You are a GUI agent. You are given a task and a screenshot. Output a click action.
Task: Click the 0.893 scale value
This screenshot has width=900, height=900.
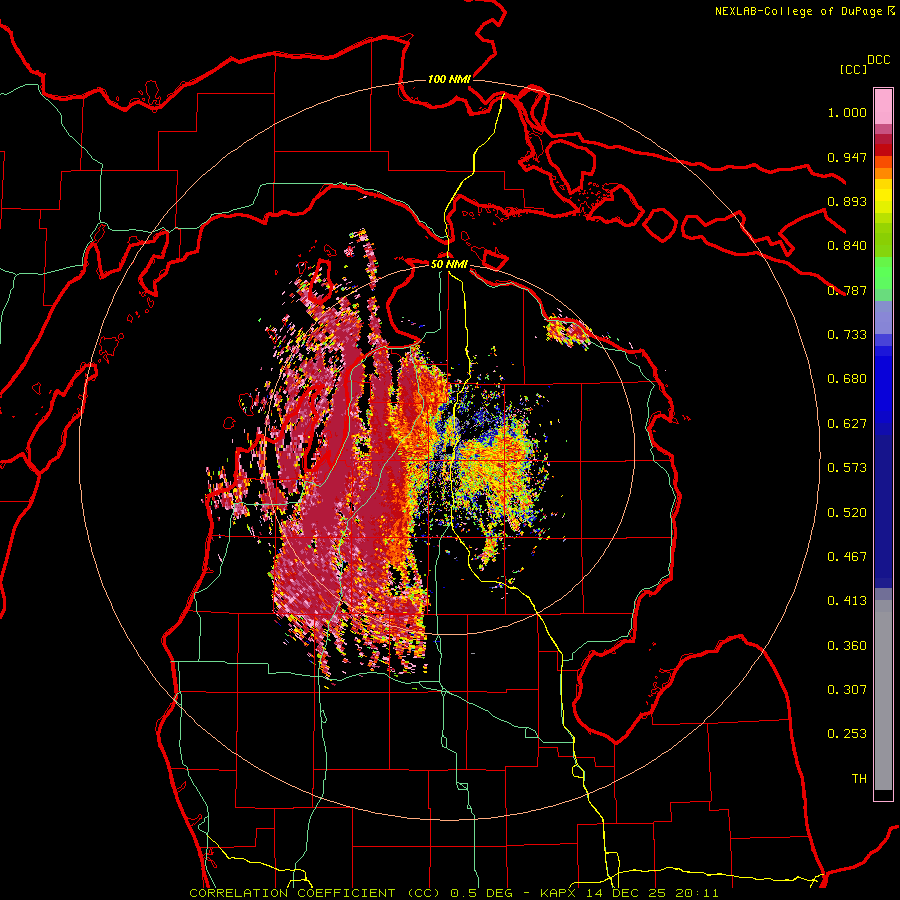tap(847, 201)
